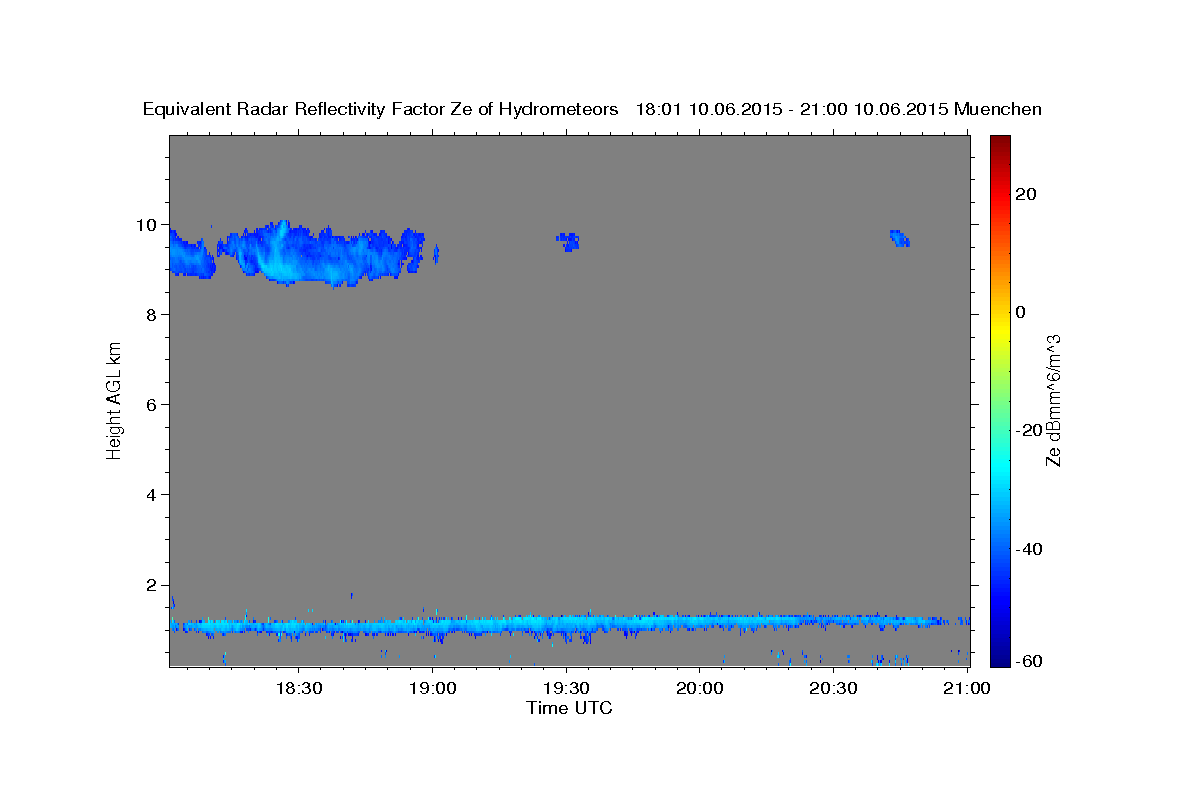
Task: Click the 'Time UTC' axis label
Action: coord(569,708)
